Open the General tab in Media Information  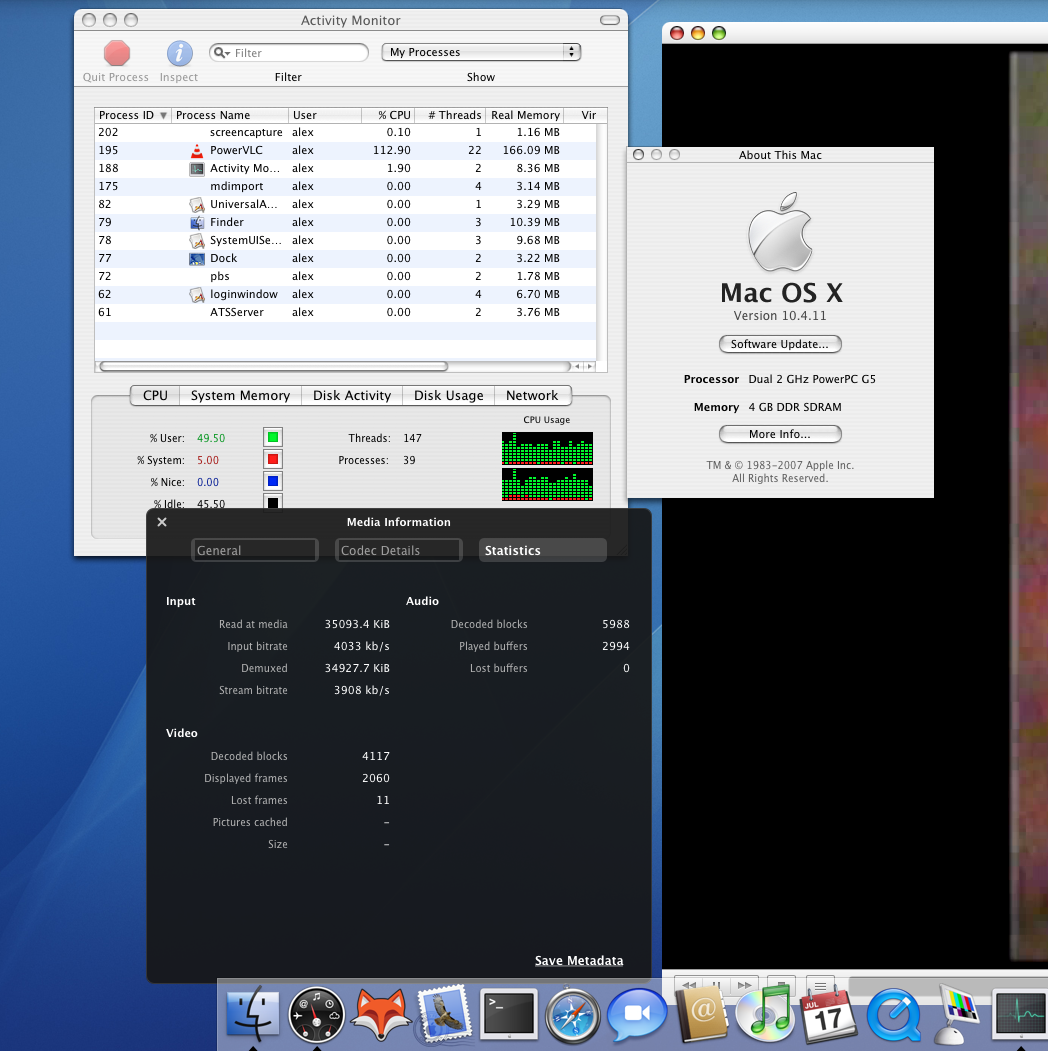tap(255, 550)
